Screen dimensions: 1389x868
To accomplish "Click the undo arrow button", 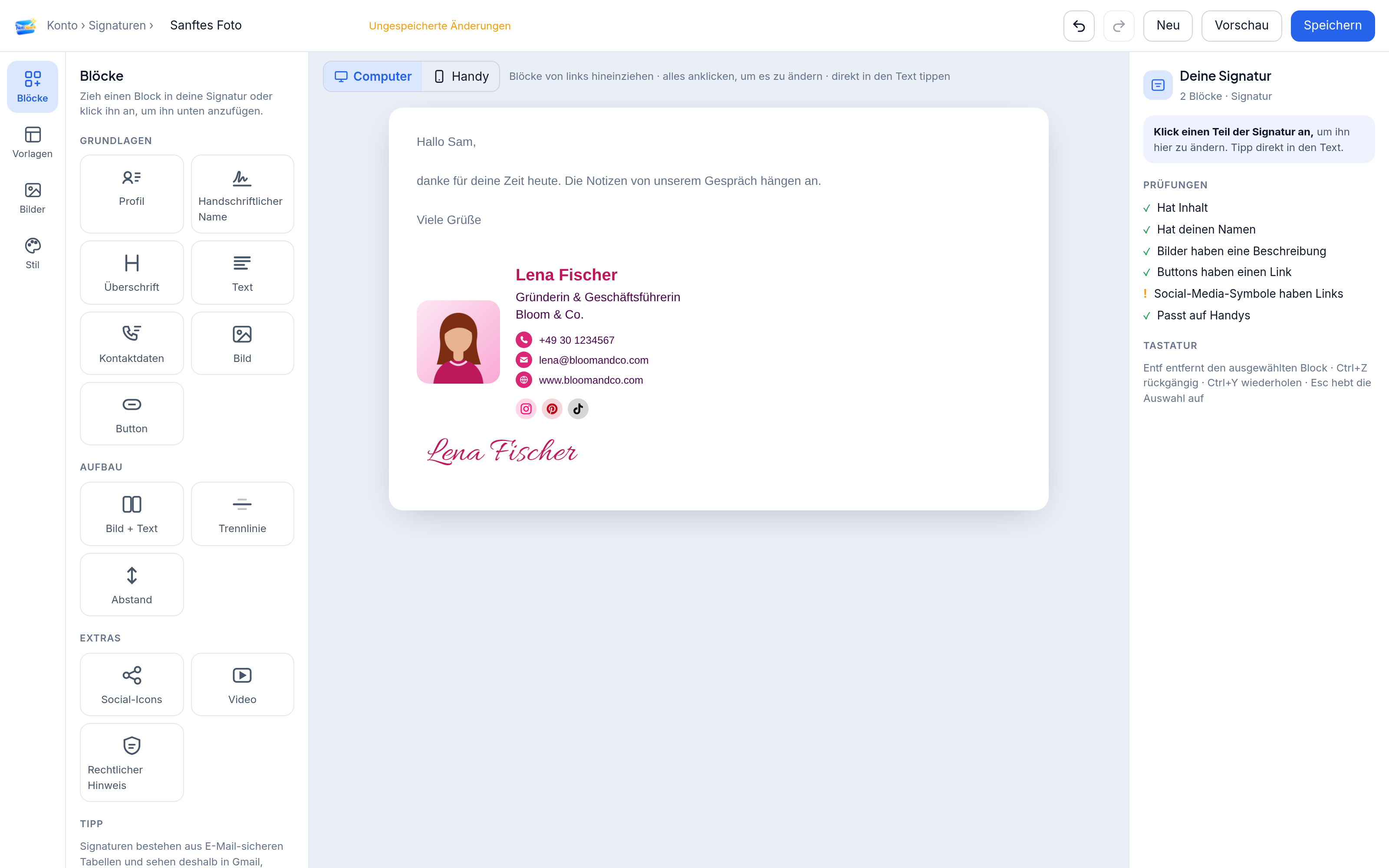I will [x=1079, y=26].
